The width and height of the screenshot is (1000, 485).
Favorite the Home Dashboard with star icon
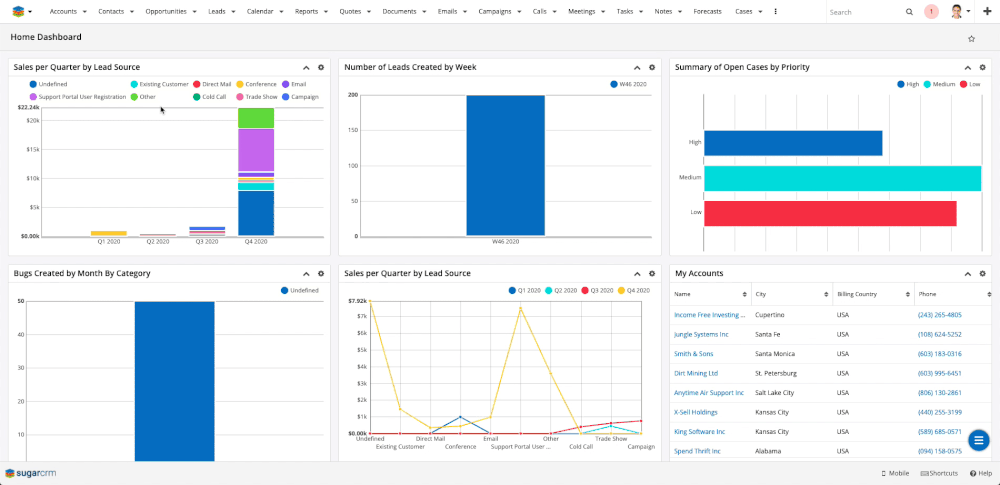[971, 39]
